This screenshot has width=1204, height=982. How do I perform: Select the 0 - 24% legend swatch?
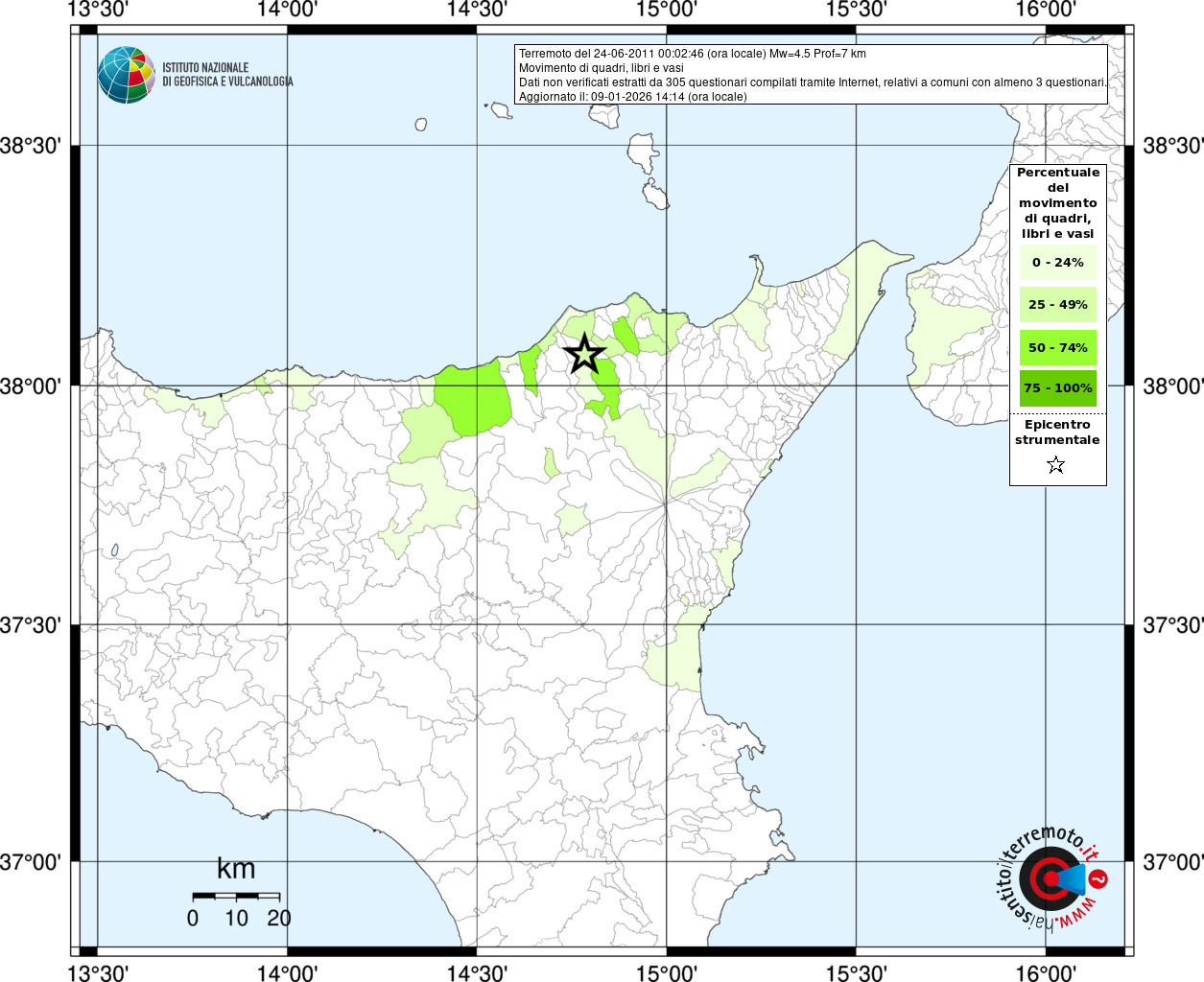pyautogui.click(x=1057, y=262)
